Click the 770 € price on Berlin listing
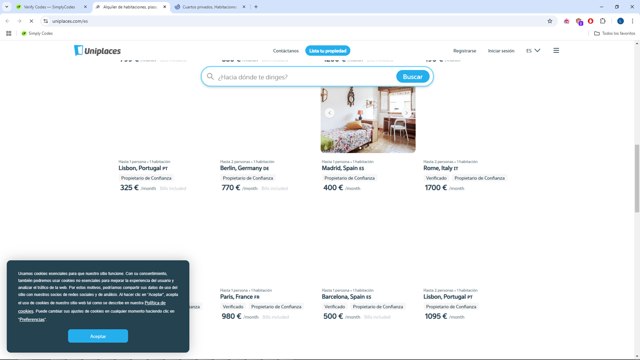This screenshot has width=640, height=360. point(231,188)
